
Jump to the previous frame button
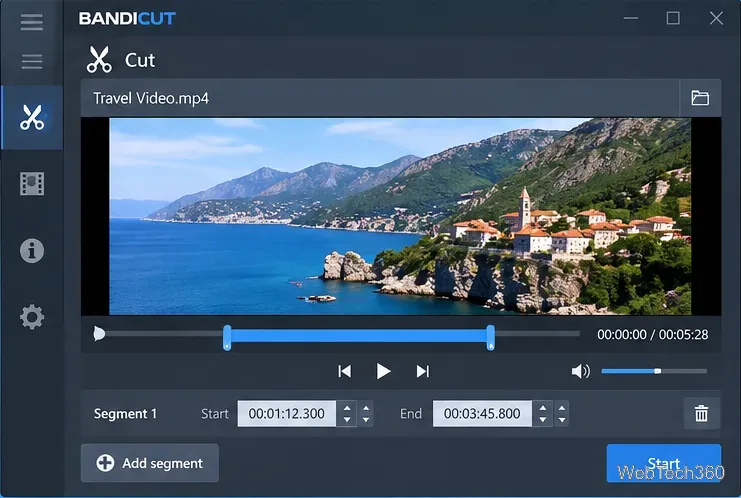tap(345, 371)
